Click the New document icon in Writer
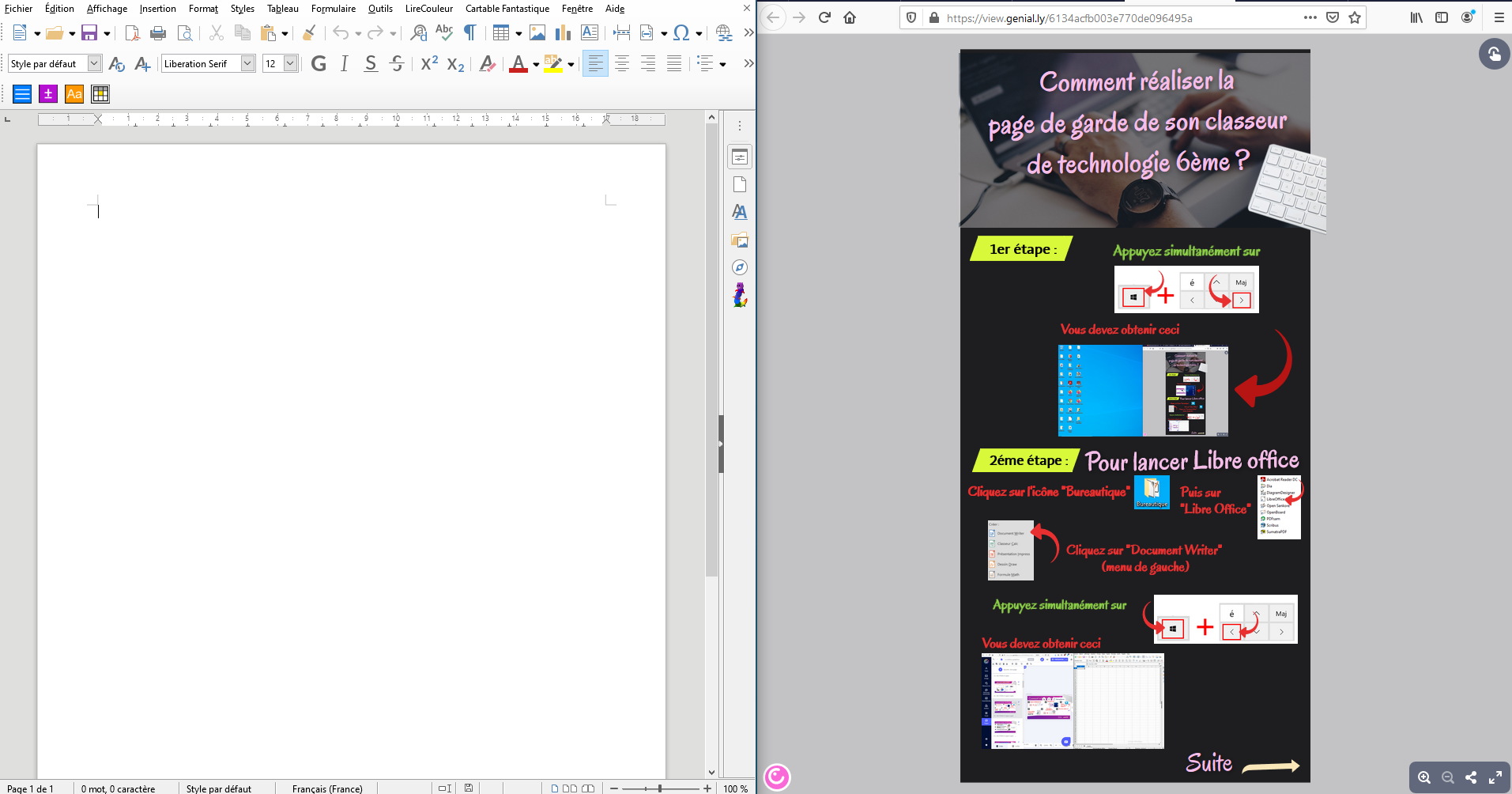The width and height of the screenshot is (1512, 794). tap(20, 32)
